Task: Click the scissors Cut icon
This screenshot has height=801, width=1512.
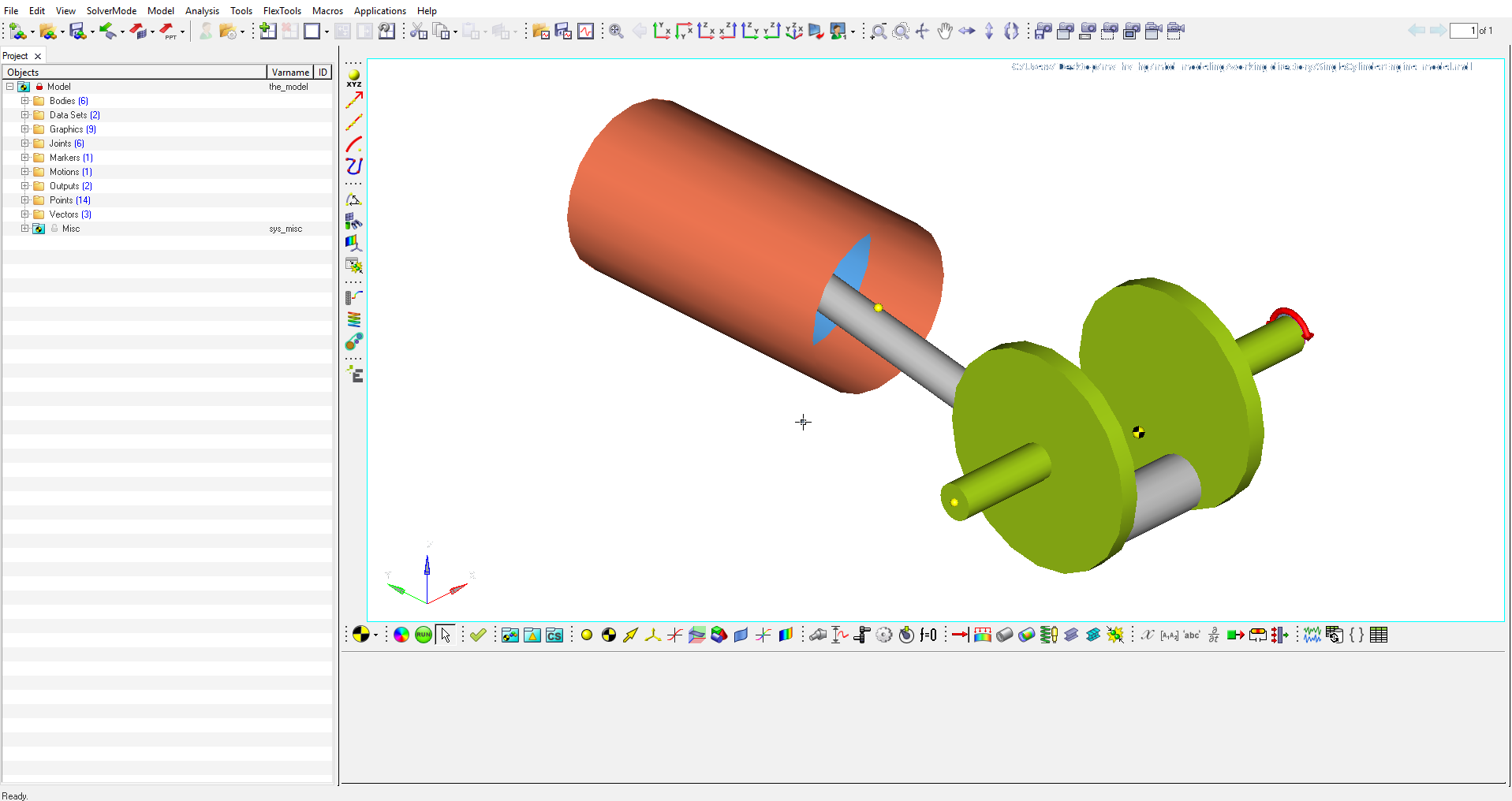Action: tap(419, 32)
